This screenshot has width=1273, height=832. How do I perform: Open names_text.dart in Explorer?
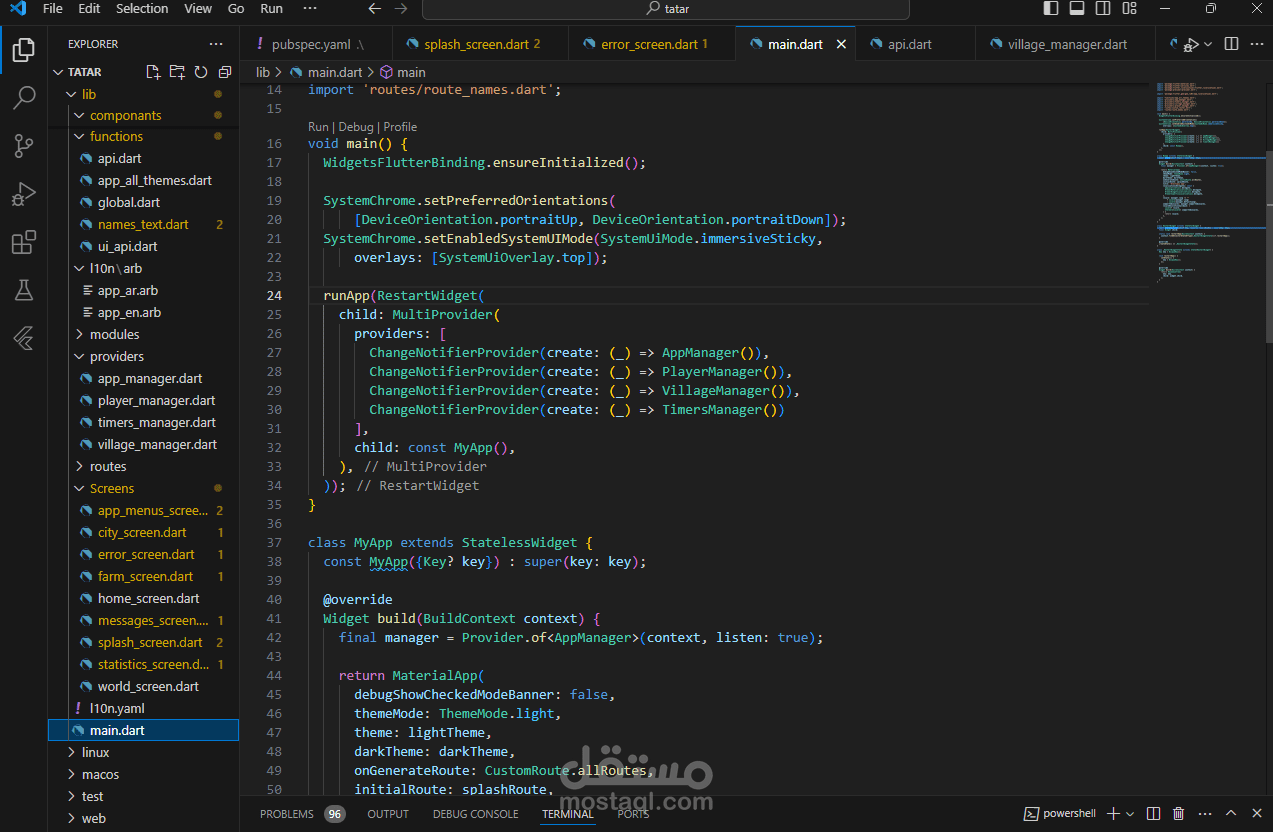pos(143,224)
